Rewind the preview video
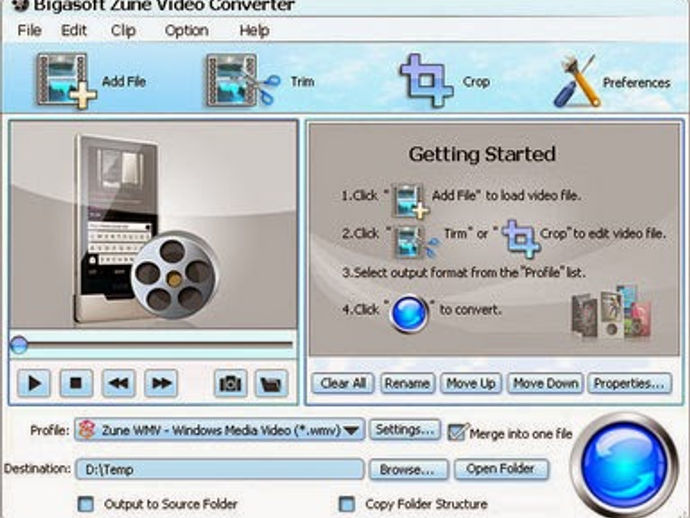690x518 pixels. (x=119, y=383)
